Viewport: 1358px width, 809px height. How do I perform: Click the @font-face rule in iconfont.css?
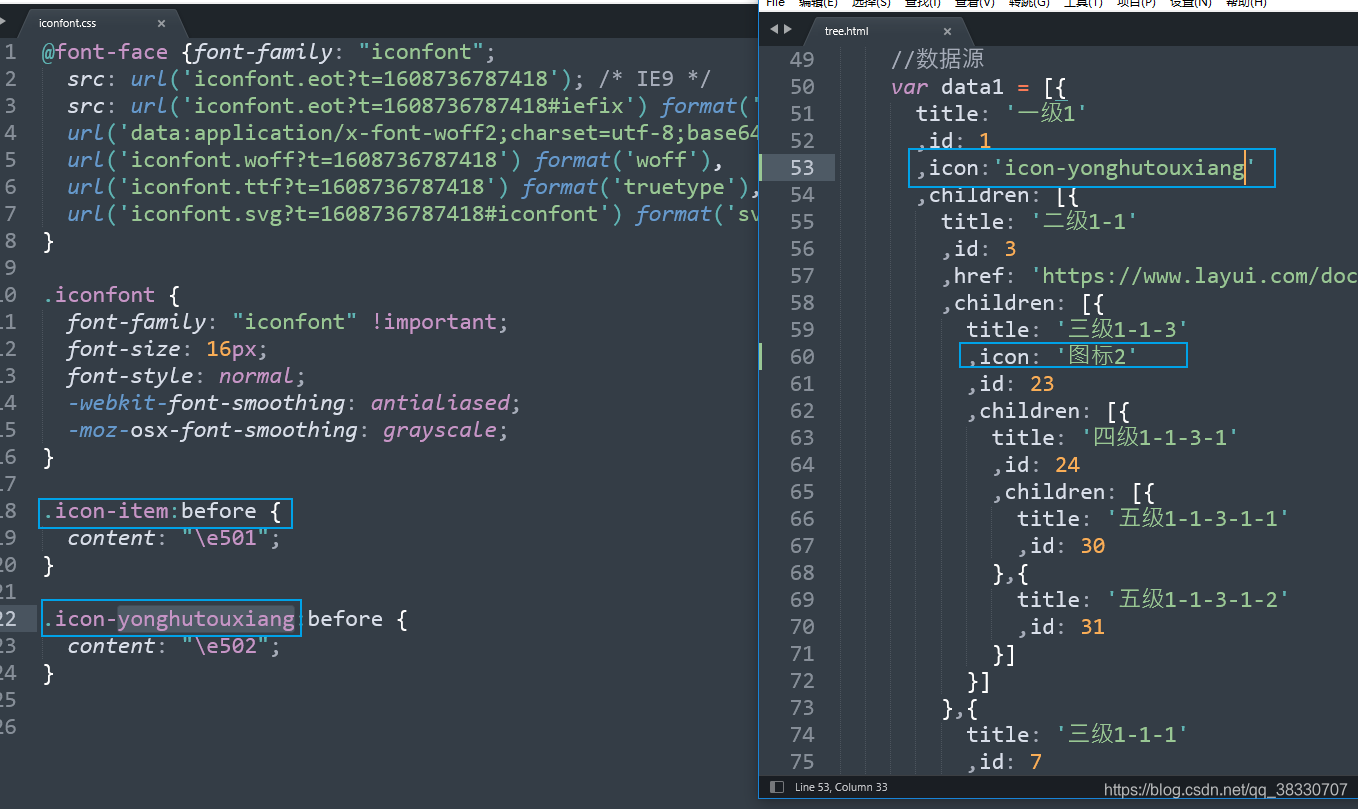(x=268, y=52)
